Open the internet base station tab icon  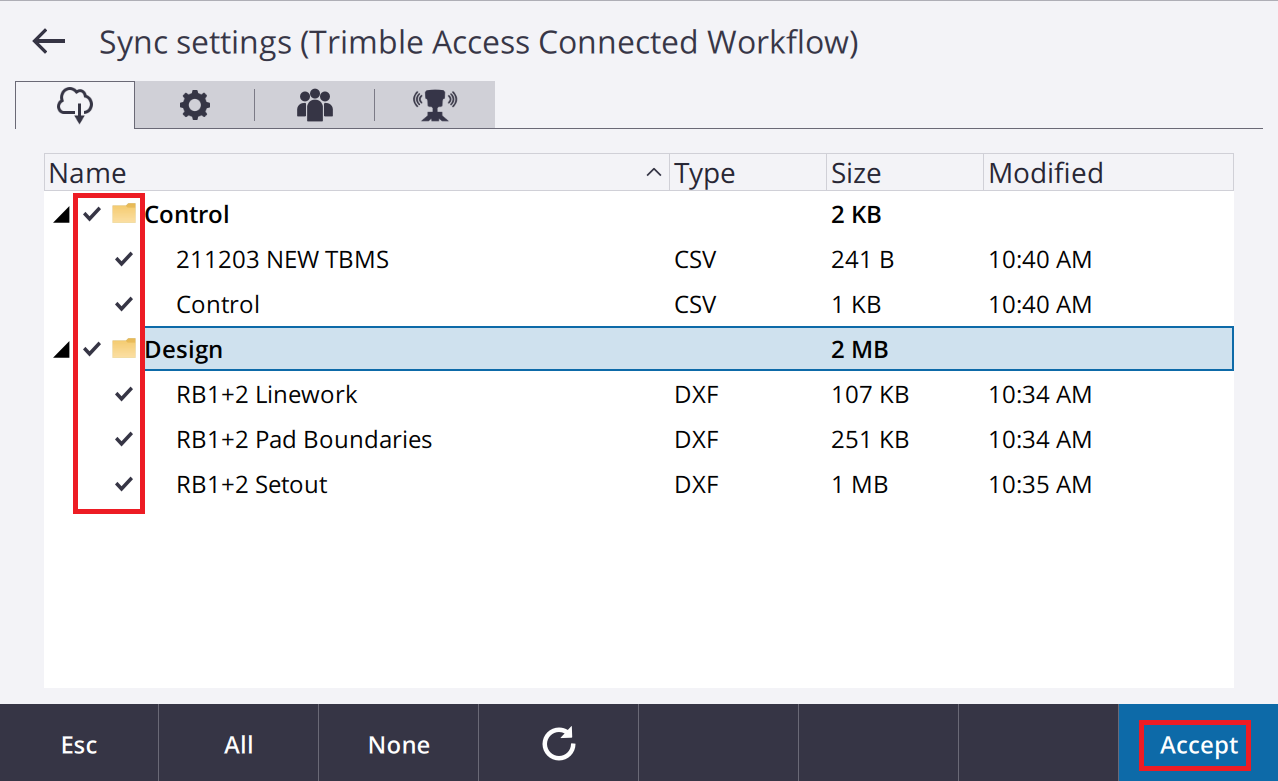coord(434,104)
